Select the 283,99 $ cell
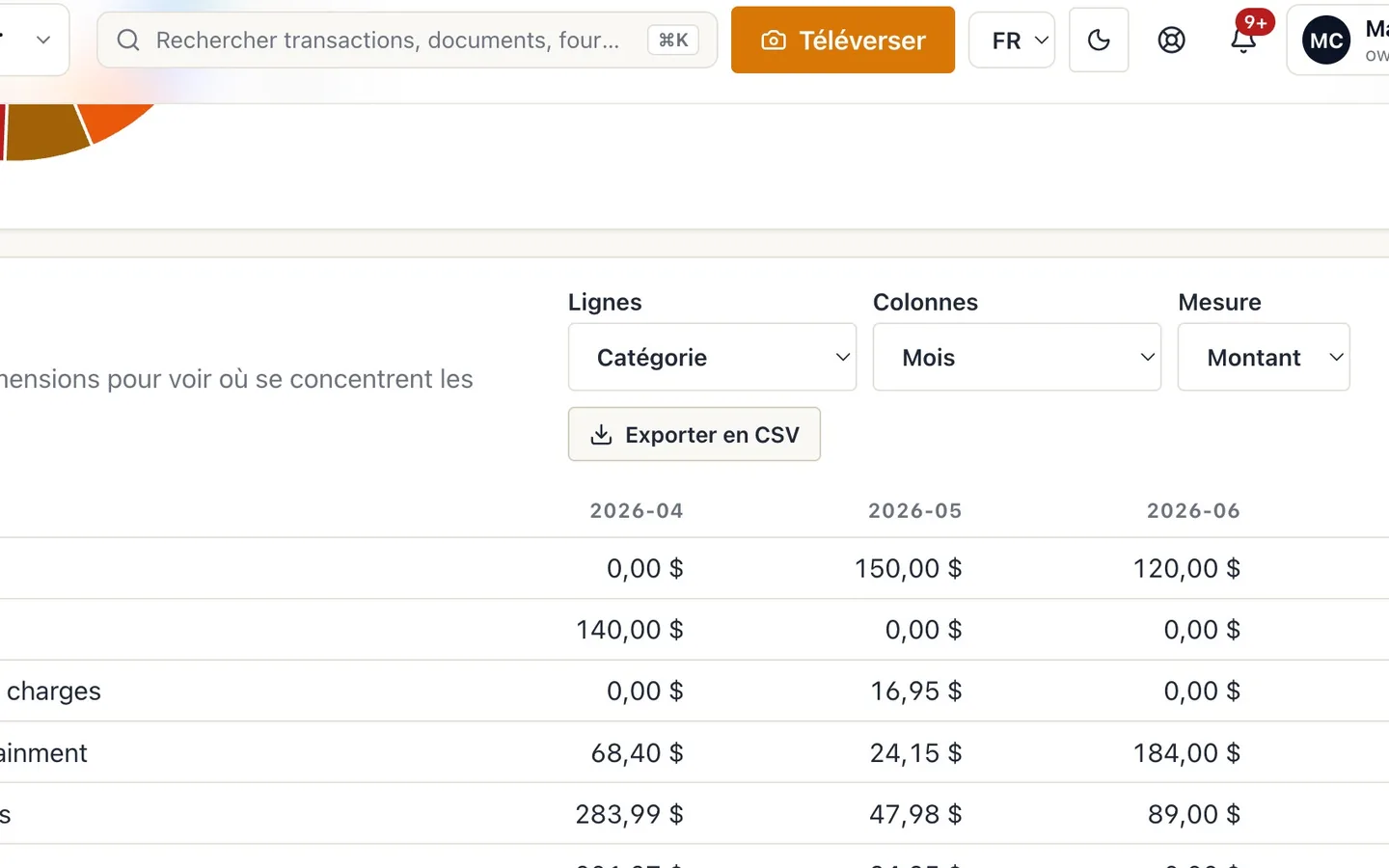Viewport: 1389px width, 868px height. (x=630, y=815)
